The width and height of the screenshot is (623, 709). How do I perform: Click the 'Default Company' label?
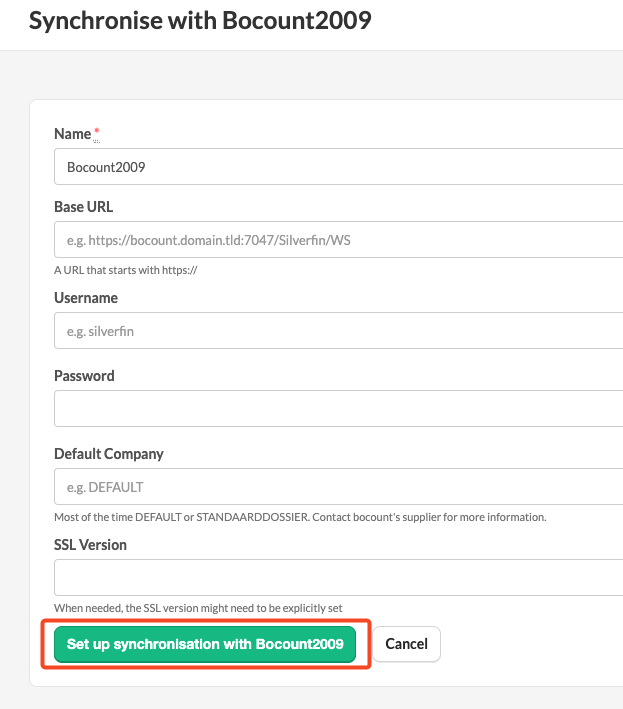point(109,454)
